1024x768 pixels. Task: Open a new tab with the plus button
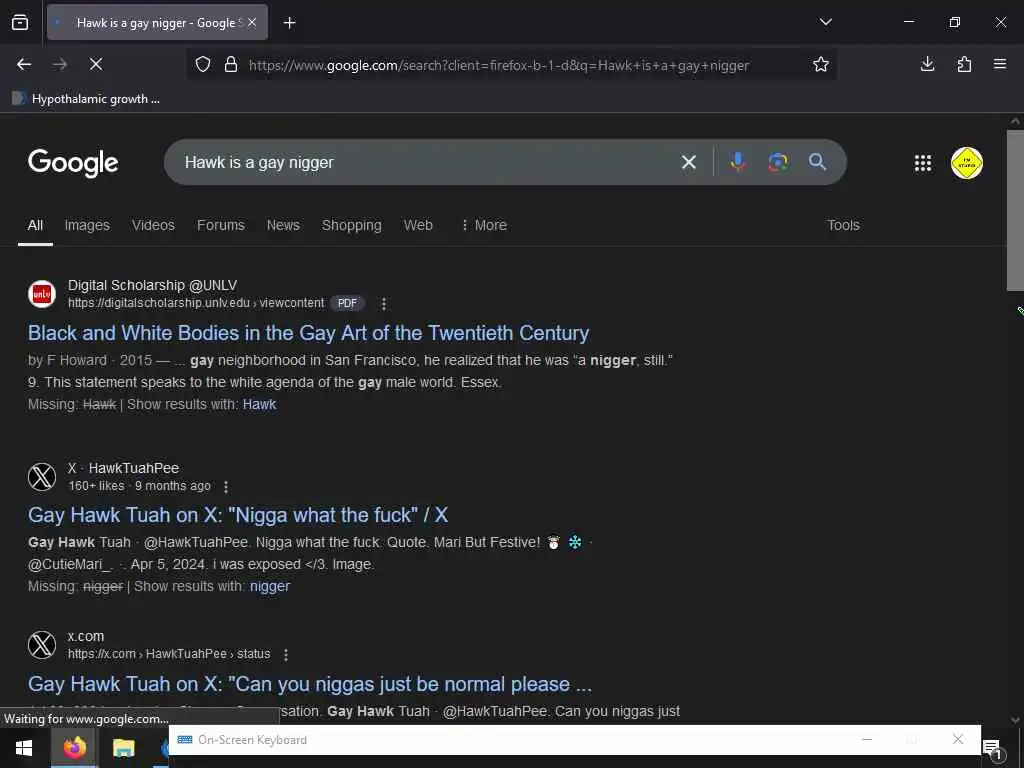[289, 23]
